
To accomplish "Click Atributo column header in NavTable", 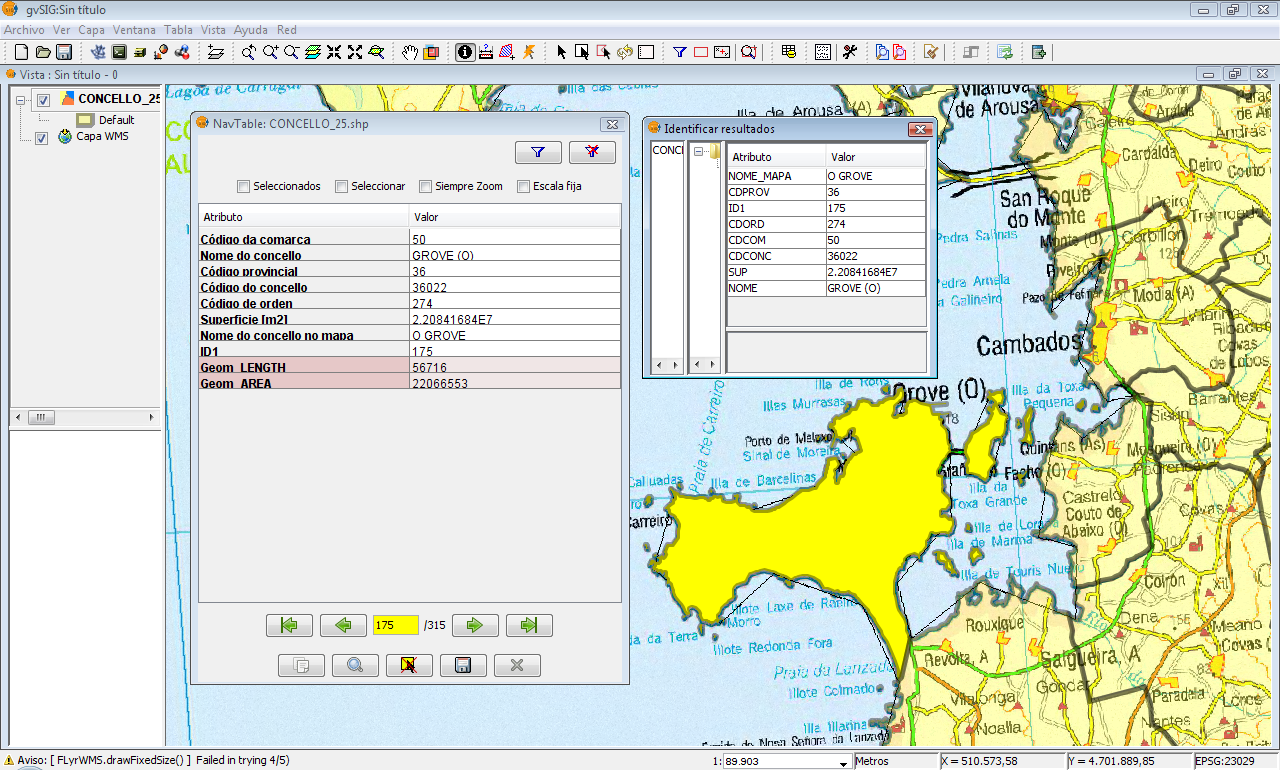I will 303,217.
